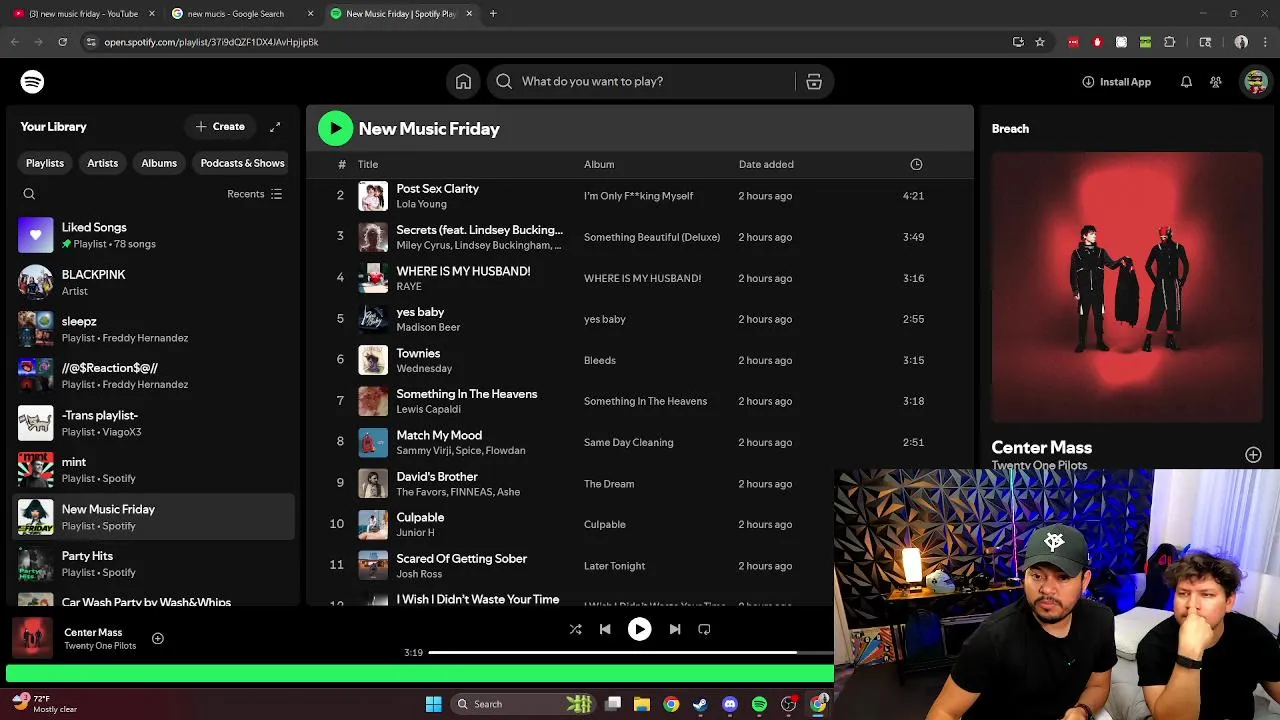The width and height of the screenshot is (1280, 720).
Task: Open the -Trans playlist-
Action: coord(155,423)
